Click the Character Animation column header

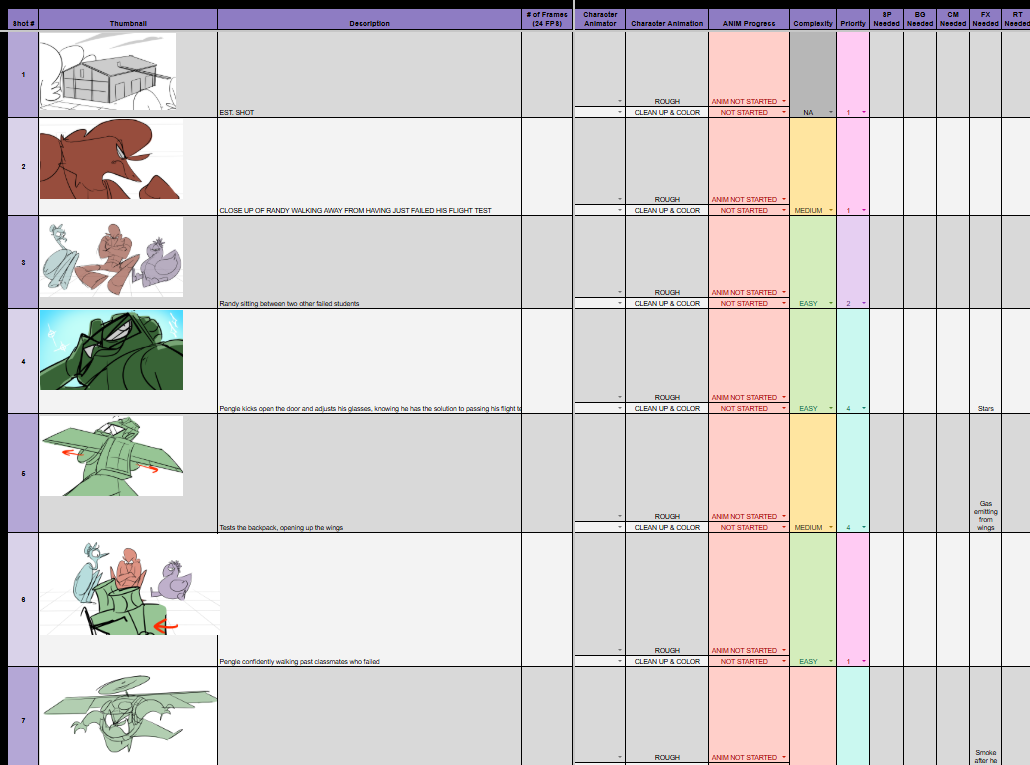(667, 19)
